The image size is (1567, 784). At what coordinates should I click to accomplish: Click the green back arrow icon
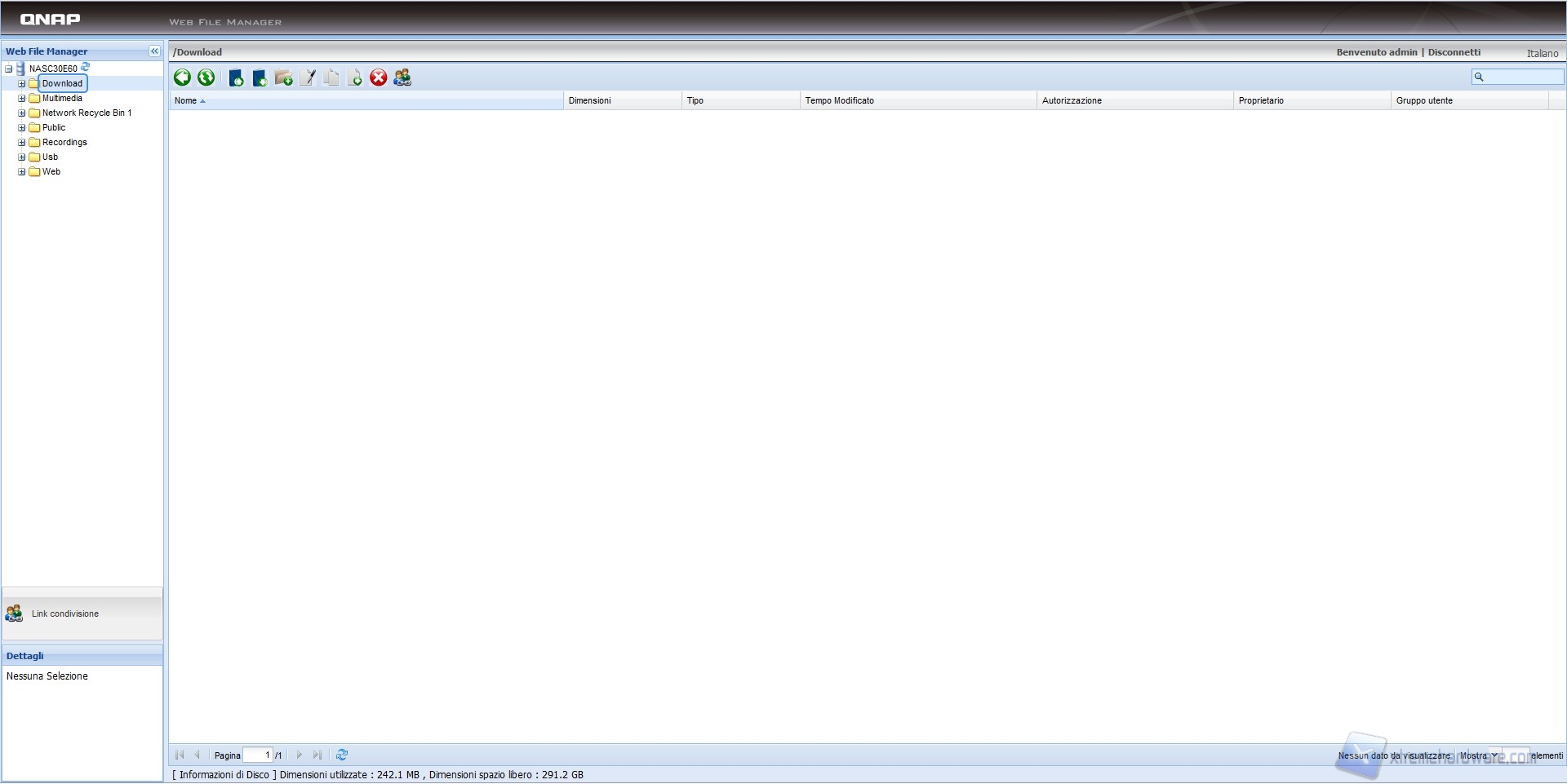click(182, 78)
